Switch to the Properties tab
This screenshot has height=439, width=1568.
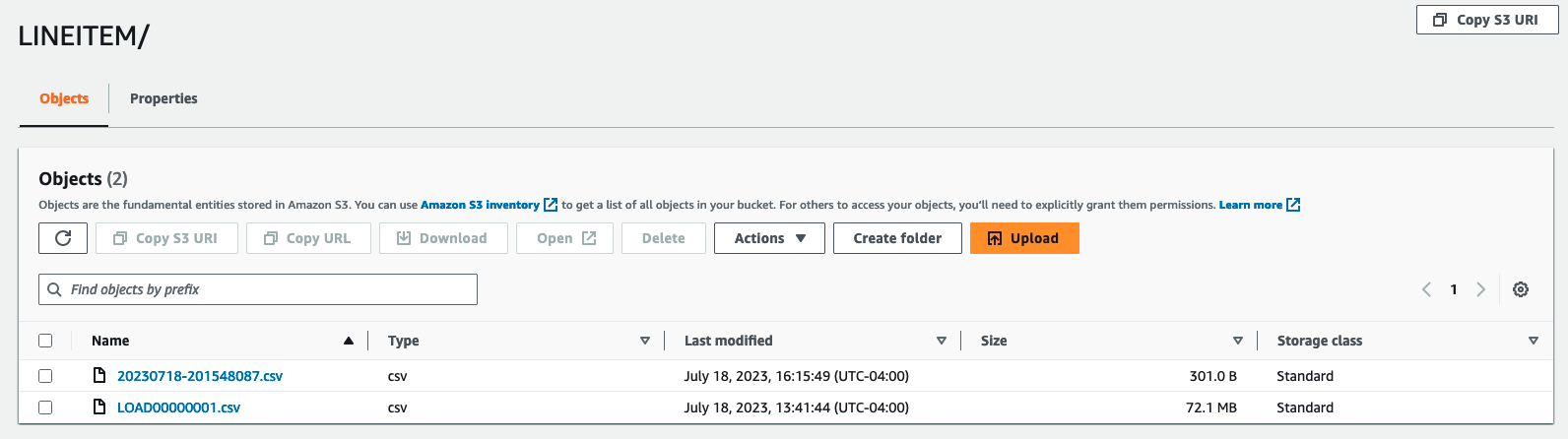point(163,98)
